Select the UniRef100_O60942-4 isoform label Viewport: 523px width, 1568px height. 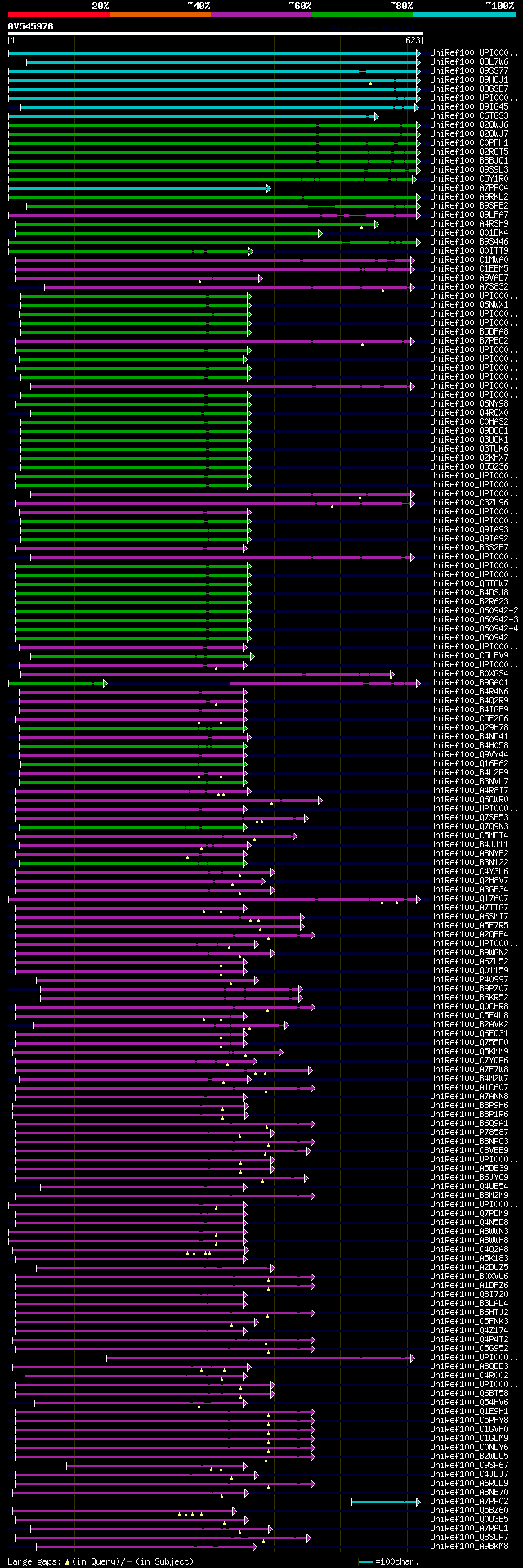[x=474, y=629]
